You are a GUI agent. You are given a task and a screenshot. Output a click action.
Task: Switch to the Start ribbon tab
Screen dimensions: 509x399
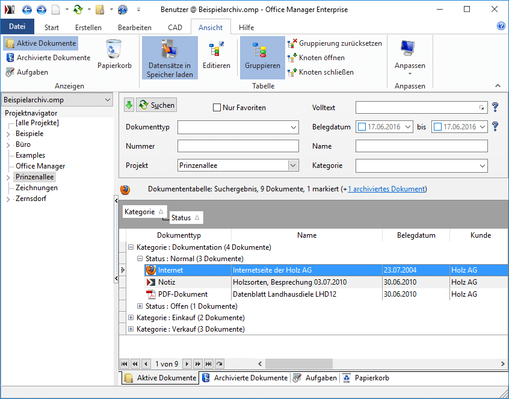[52, 27]
